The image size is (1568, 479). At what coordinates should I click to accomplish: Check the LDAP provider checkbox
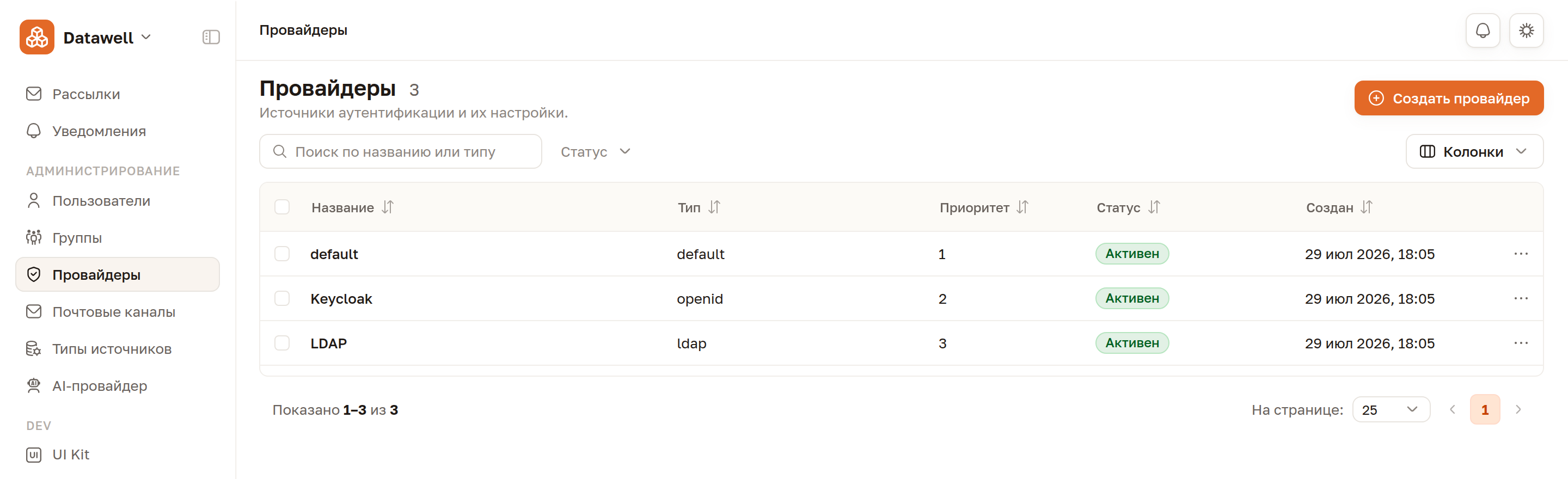[x=282, y=343]
